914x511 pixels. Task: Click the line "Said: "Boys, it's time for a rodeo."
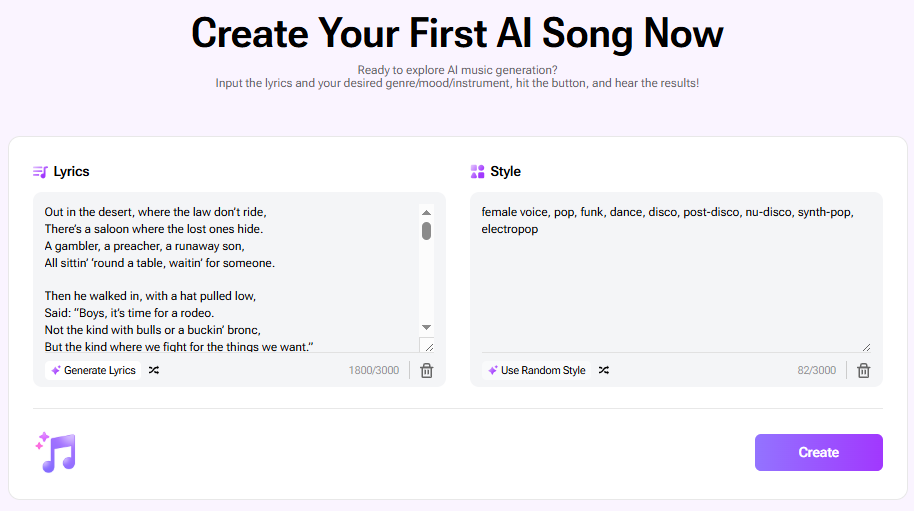129,313
